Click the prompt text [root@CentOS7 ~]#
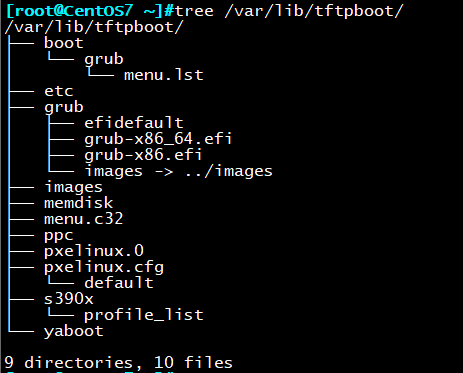This screenshot has height=373, width=463. tap(89, 11)
